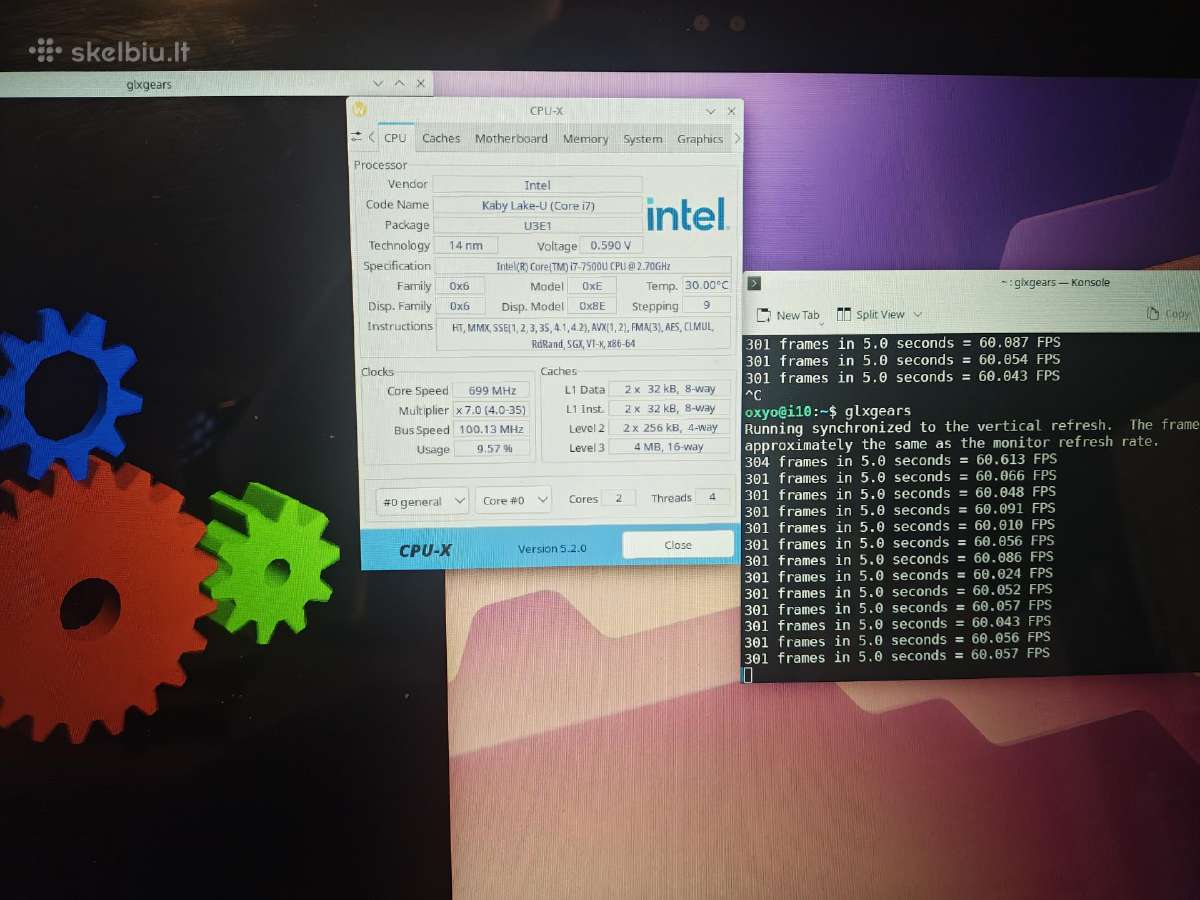Viewport: 1200px width, 900px height.
Task: Click the Multiplier value 'x 7.0 (4.0-35)'
Action: pos(491,410)
